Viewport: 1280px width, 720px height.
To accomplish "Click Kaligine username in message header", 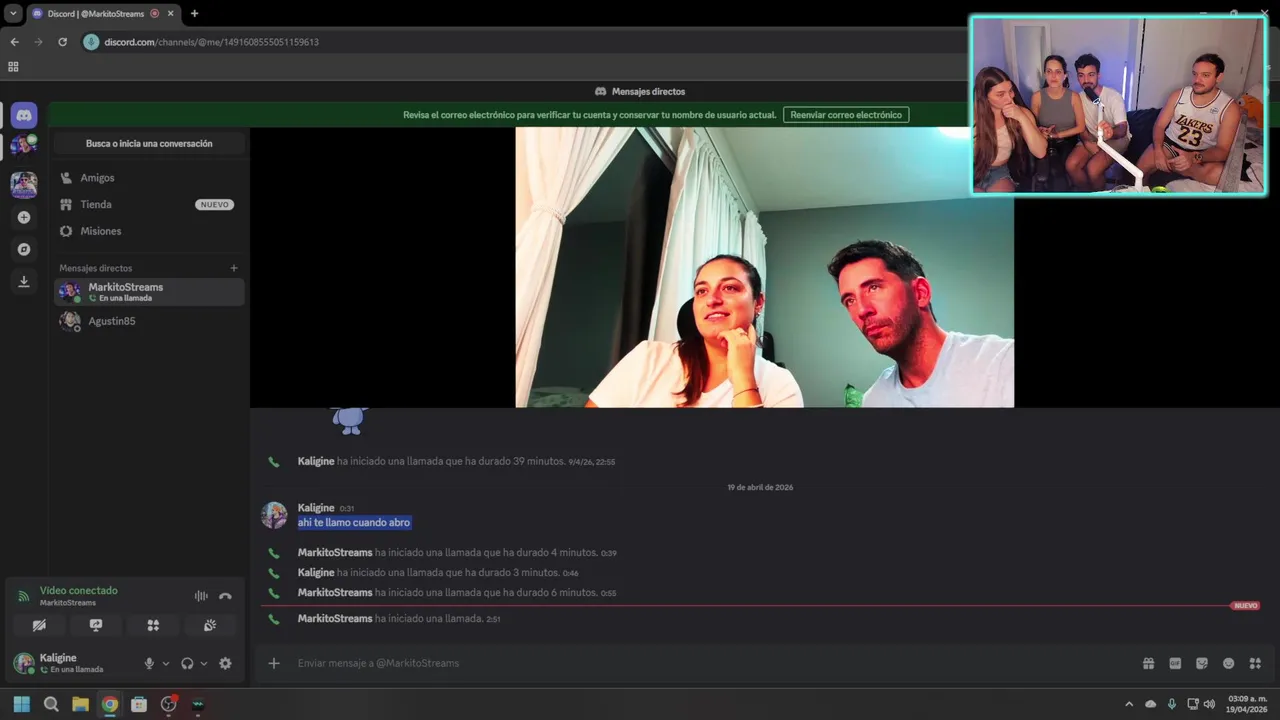I will (316, 508).
